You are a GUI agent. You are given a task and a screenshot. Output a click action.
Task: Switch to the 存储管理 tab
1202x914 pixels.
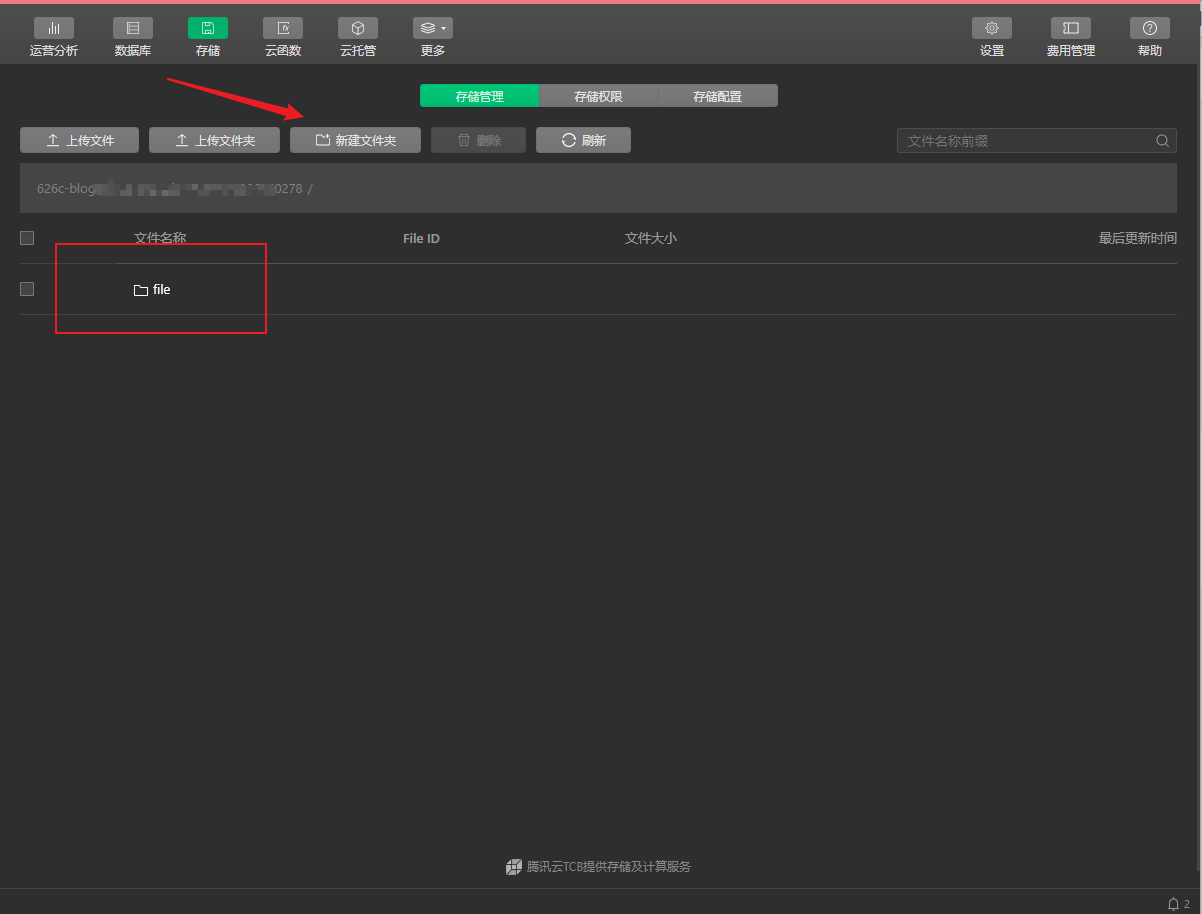pos(479,96)
